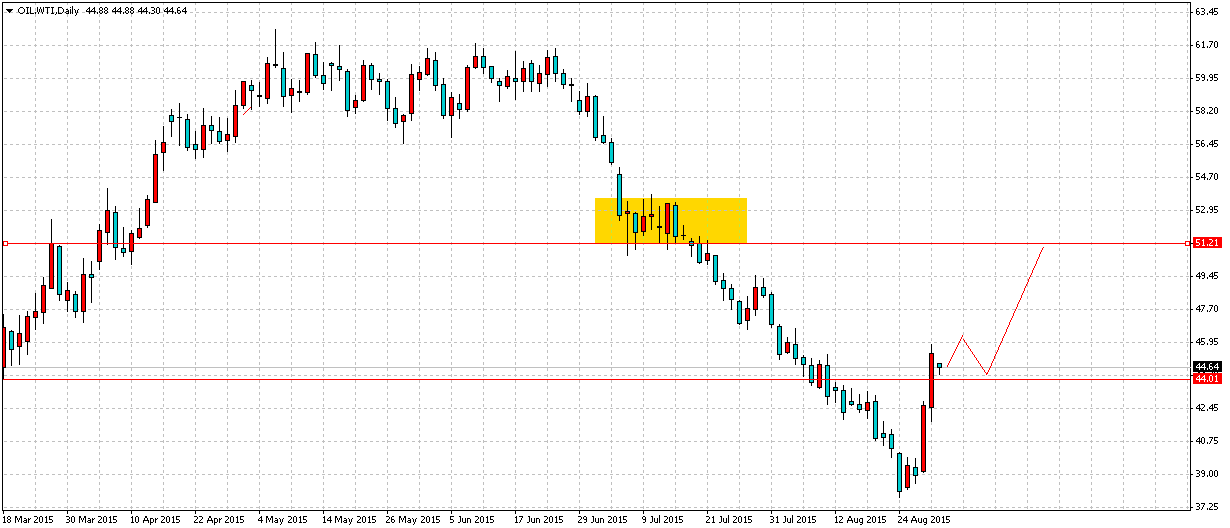
Task: Click the 9 Jul 2015 date label
Action: click(x=662, y=520)
